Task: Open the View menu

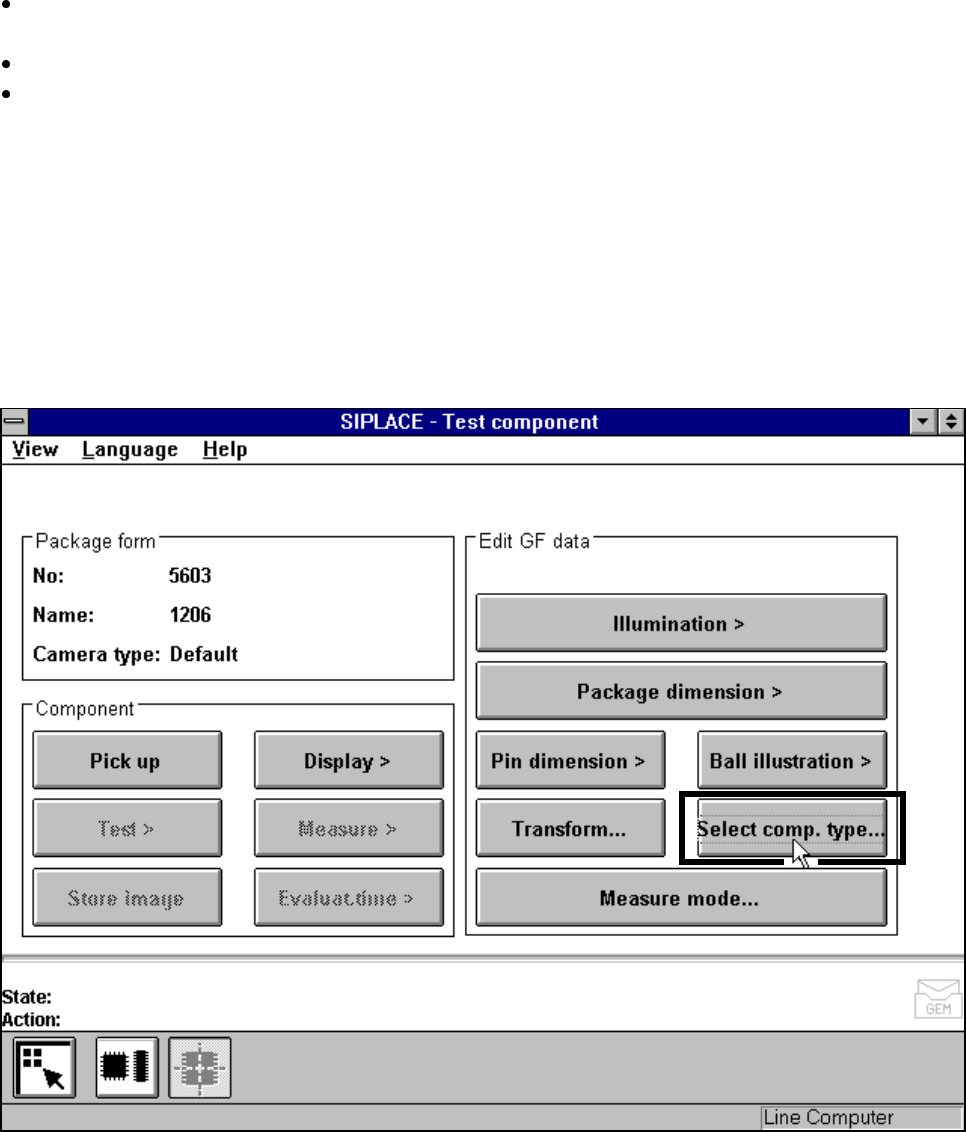Action: pos(35,449)
